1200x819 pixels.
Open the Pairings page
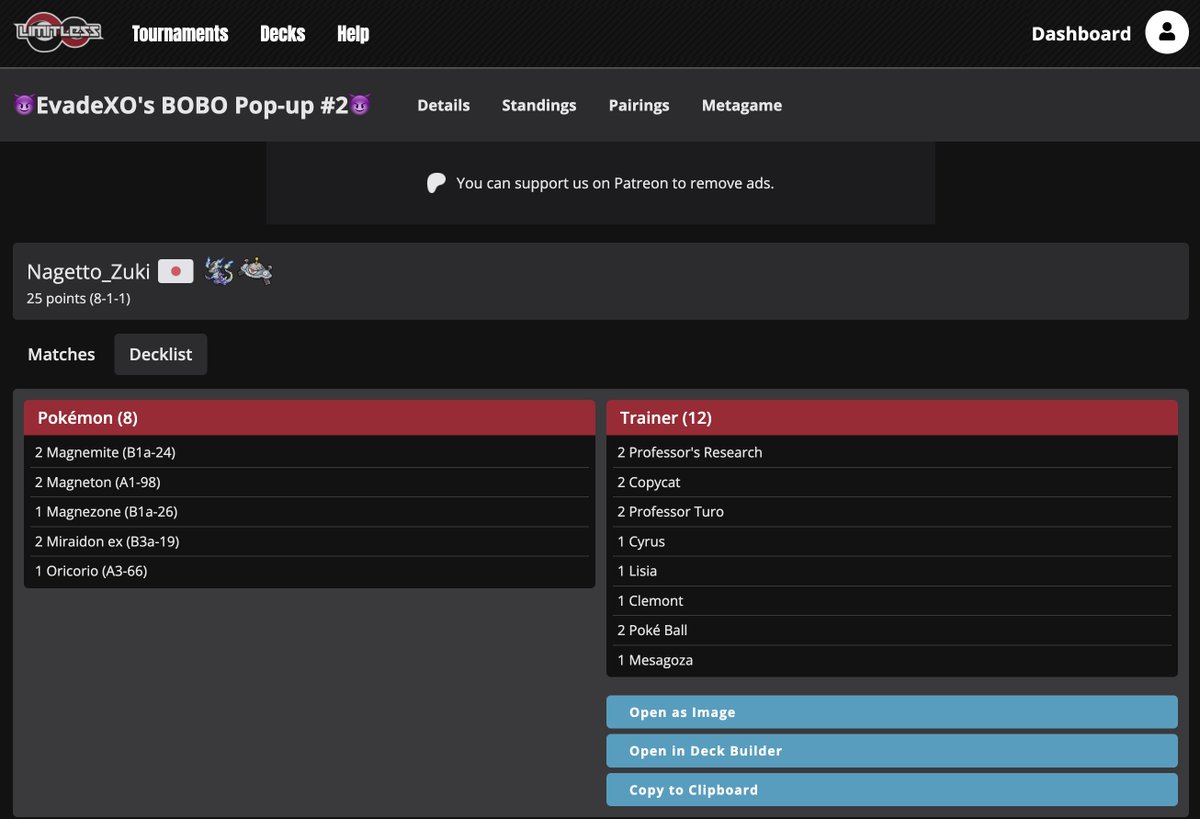(x=639, y=105)
